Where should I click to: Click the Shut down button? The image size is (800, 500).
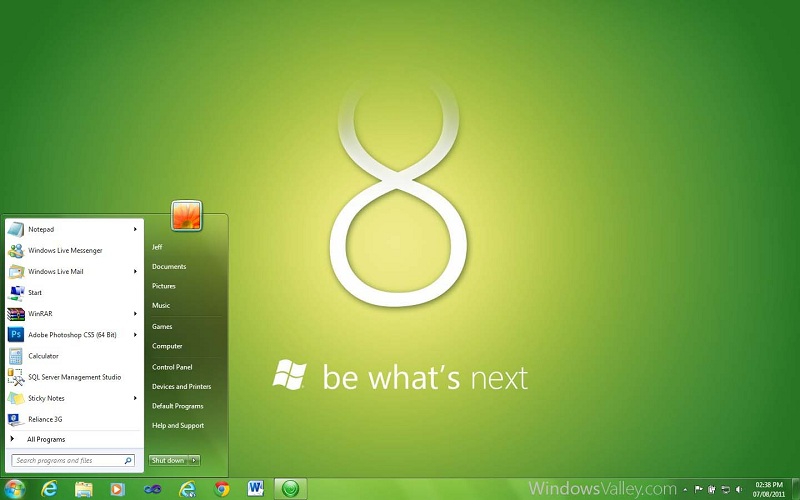tap(168, 460)
